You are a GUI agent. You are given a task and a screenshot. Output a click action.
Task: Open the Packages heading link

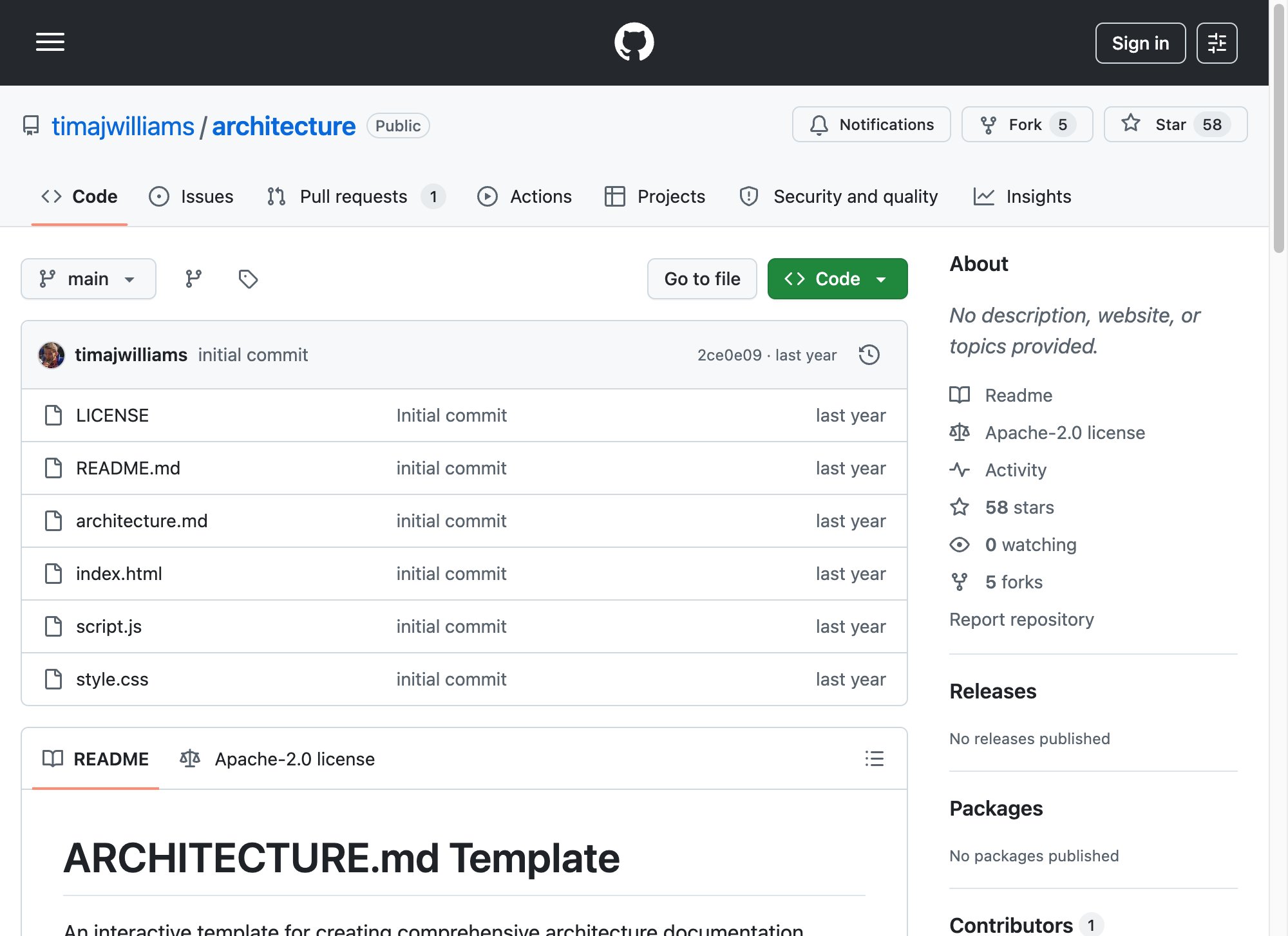pyautogui.click(x=996, y=808)
